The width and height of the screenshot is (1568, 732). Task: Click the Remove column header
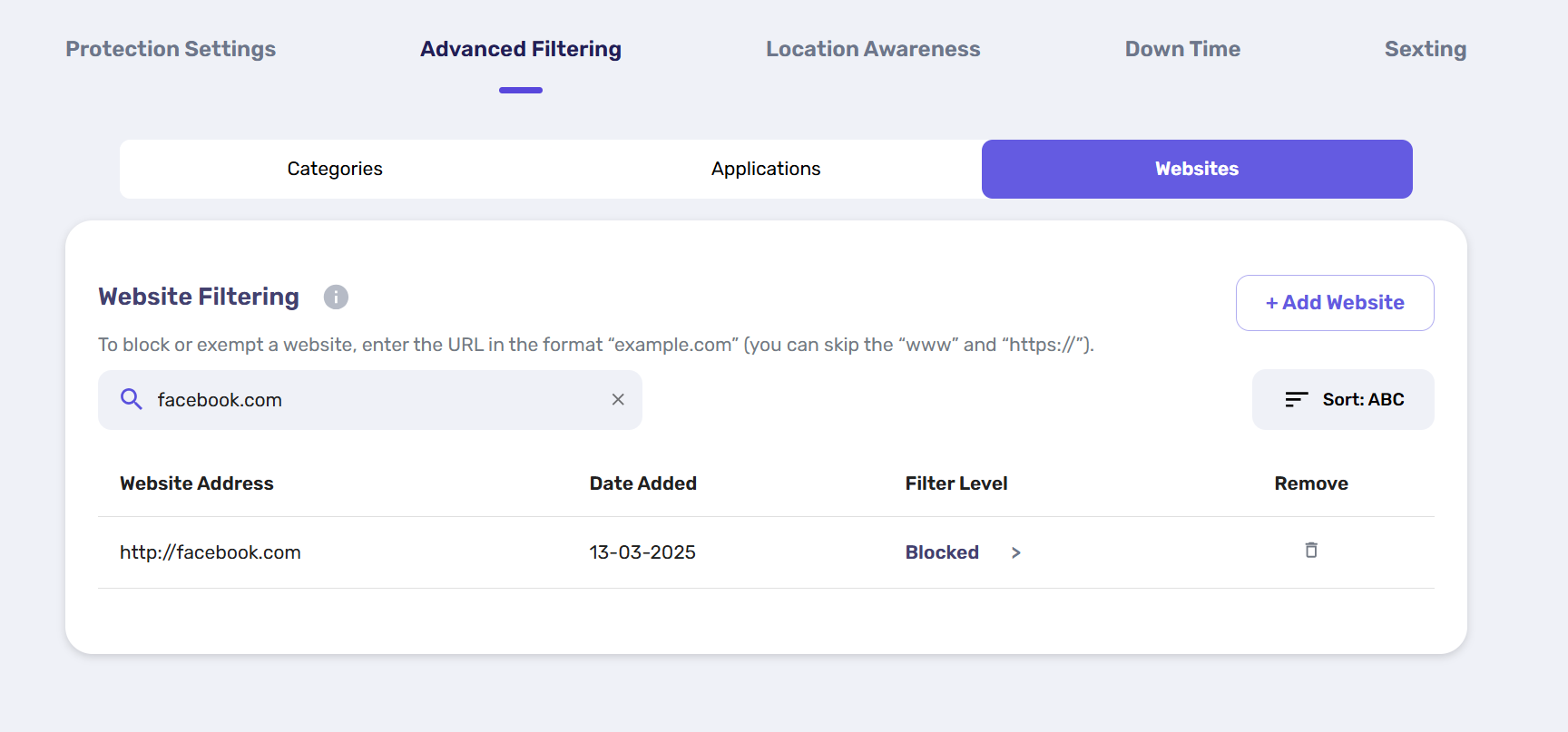coord(1311,483)
